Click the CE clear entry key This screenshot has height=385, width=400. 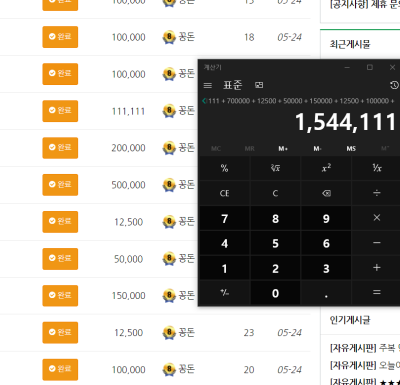tap(224, 193)
